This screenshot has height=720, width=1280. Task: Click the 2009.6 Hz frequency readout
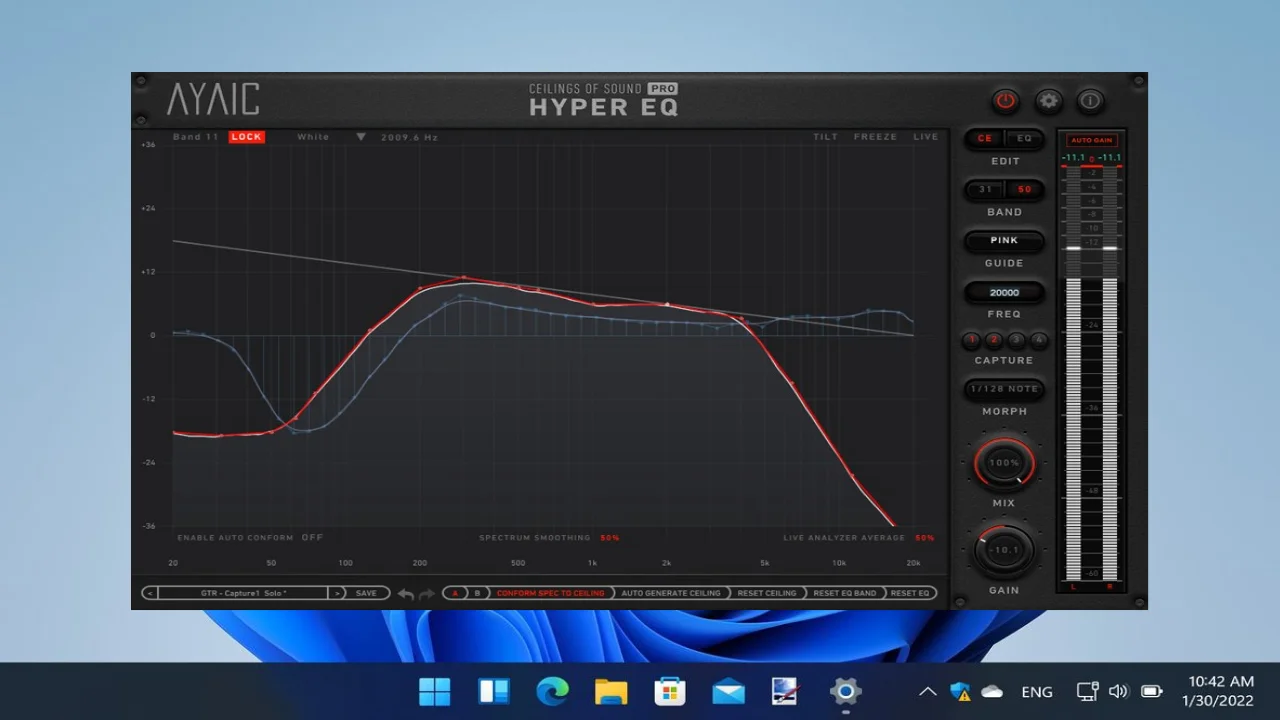[410, 137]
